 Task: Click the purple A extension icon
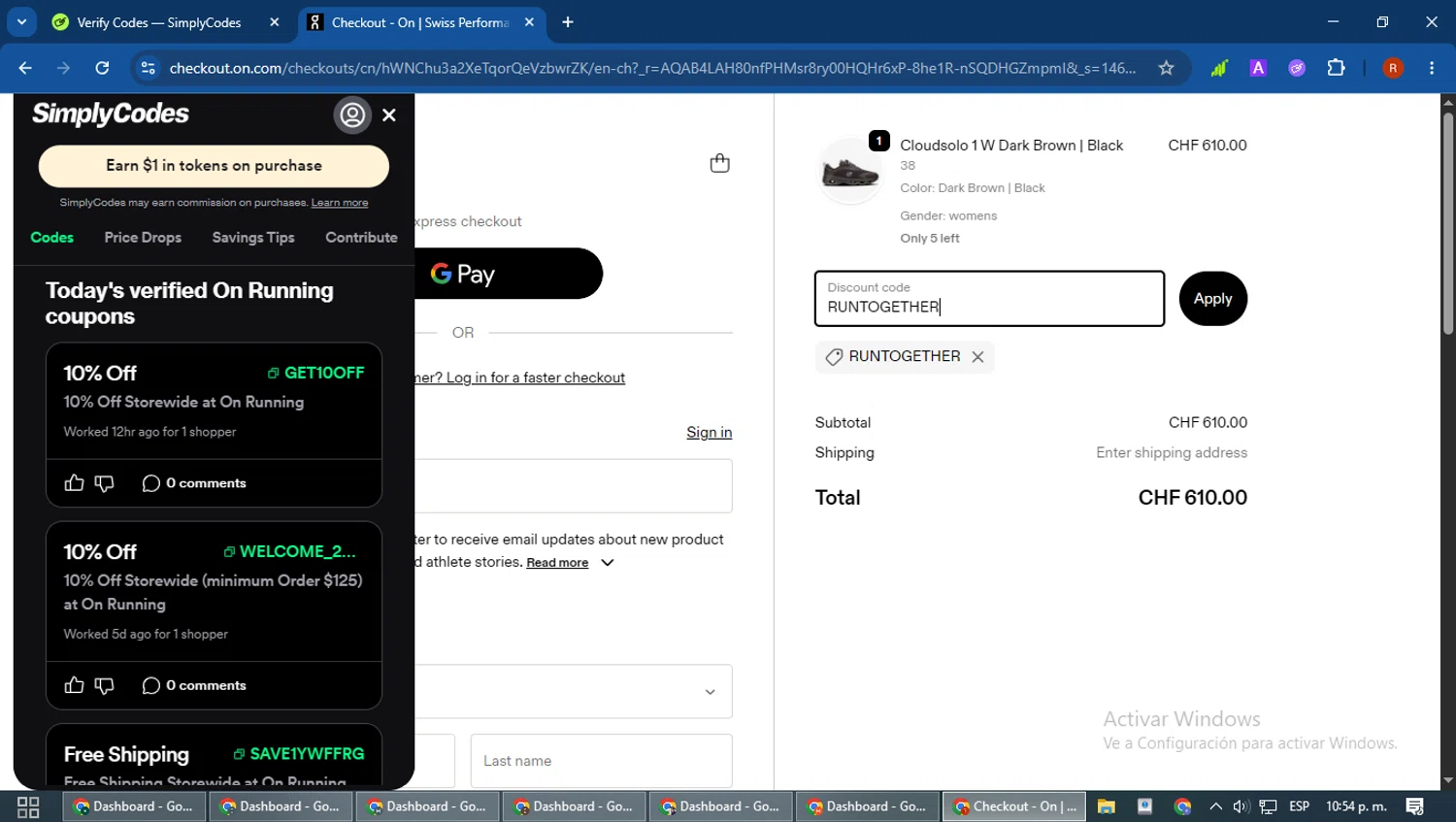1258,68
